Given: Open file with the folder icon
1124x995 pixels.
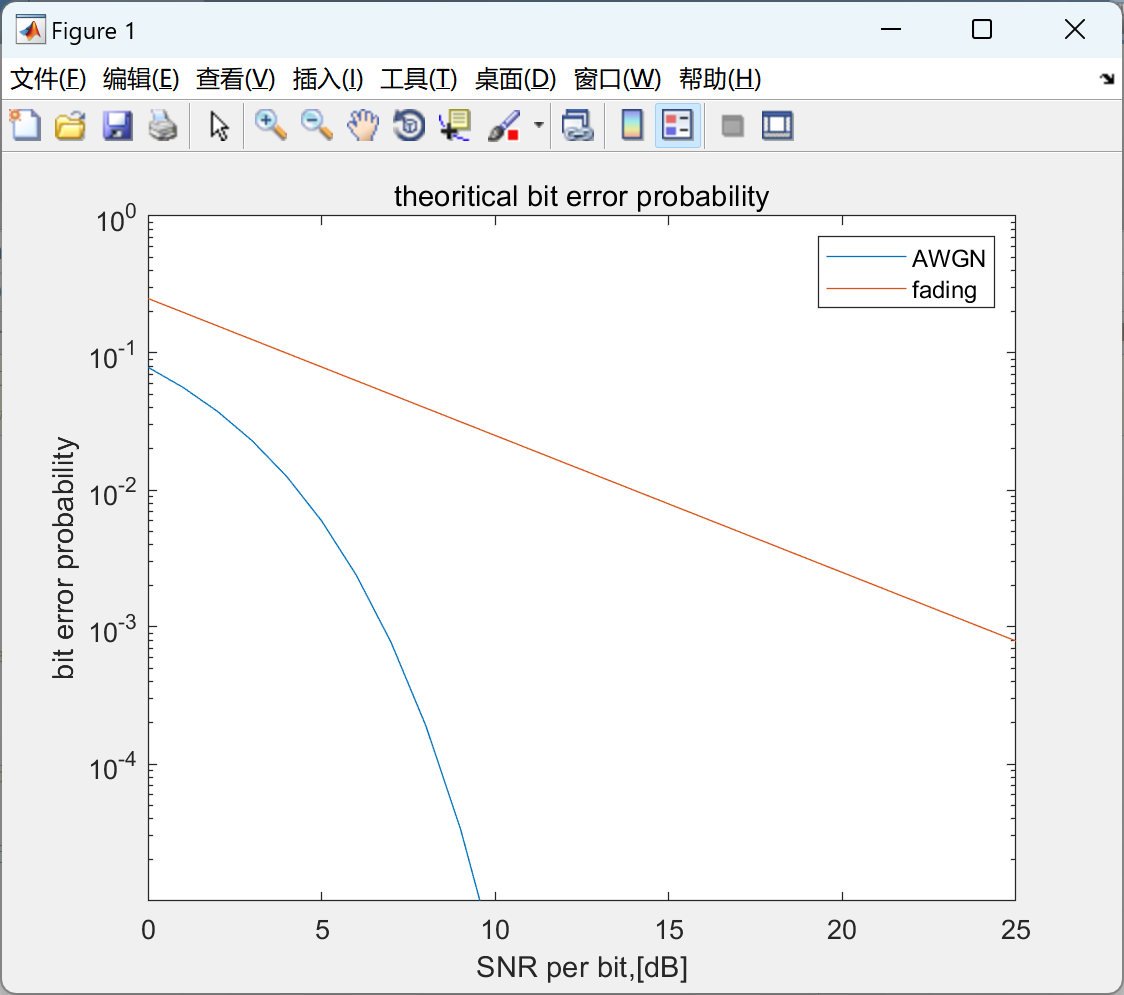Looking at the screenshot, I should tap(71, 125).
